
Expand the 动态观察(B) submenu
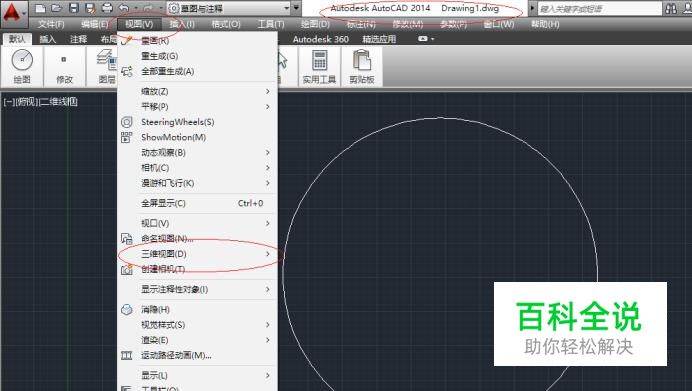pos(197,152)
